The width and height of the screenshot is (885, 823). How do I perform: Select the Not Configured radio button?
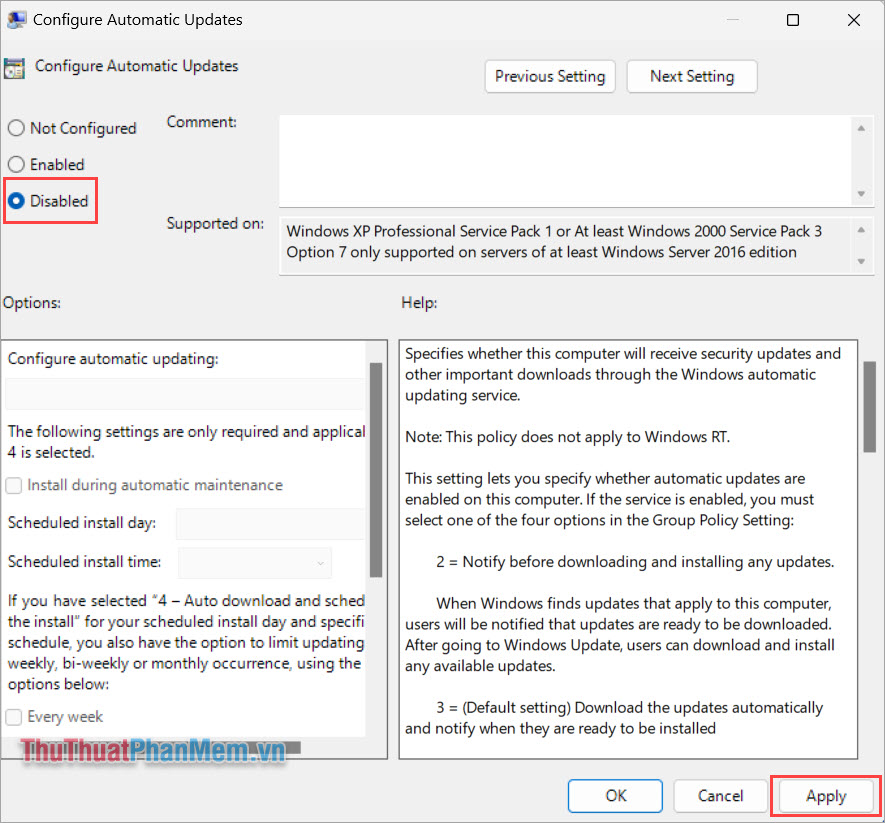tap(16, 128)
